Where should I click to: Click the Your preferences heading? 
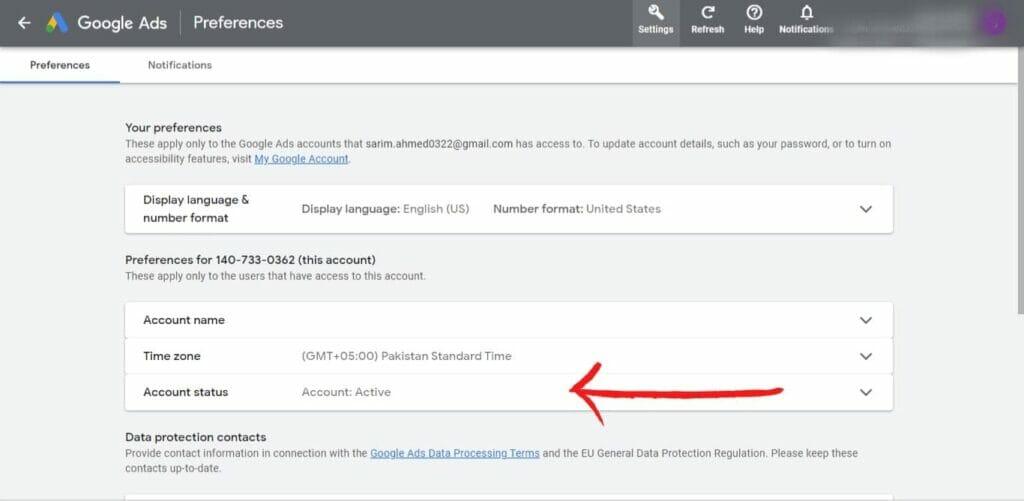[174, 127]
